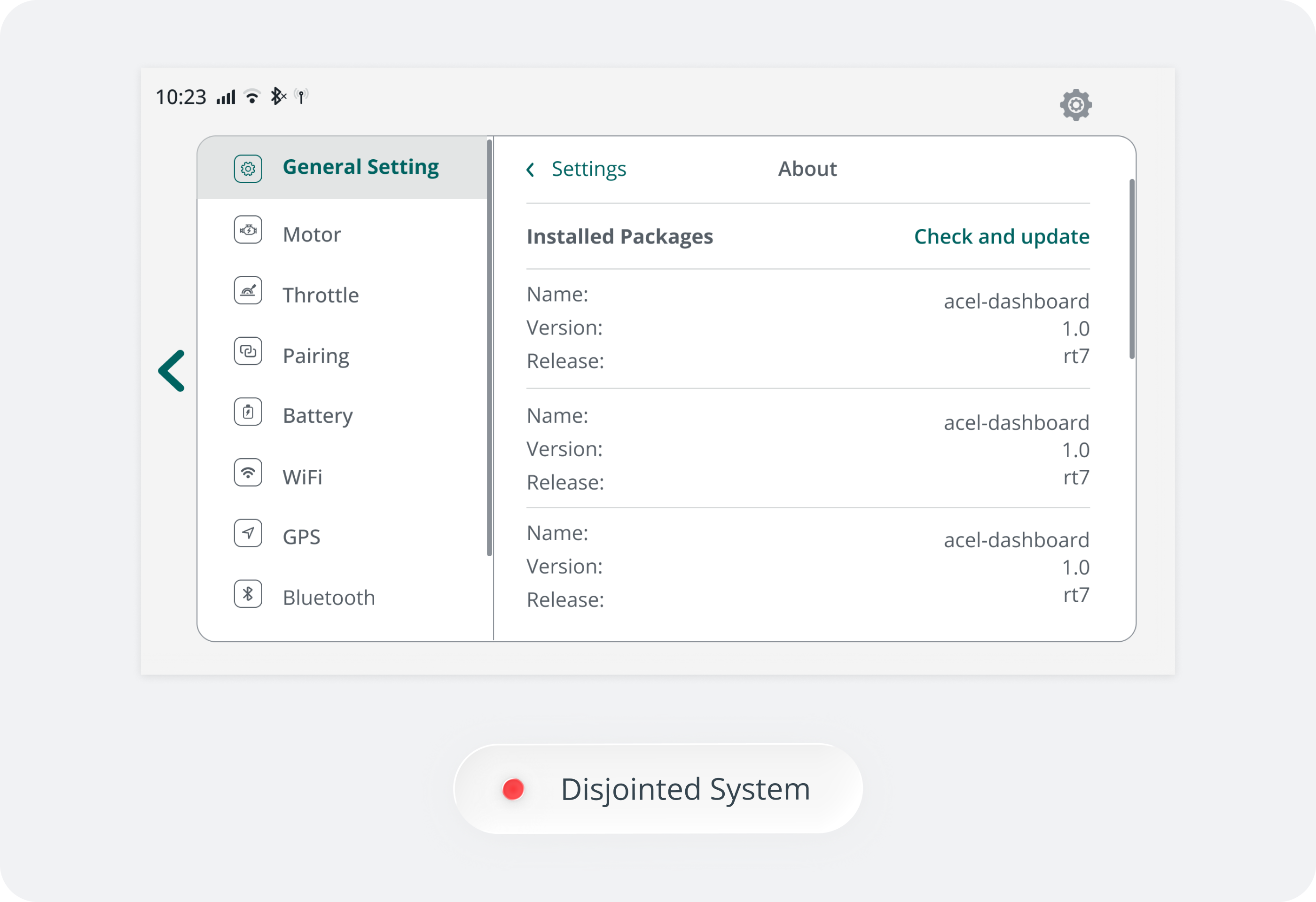Image resolution: width=1316 pixels, height=902 pixels.
Task: Click second package's version 1.0
Action: click(x=1075, y=451)
